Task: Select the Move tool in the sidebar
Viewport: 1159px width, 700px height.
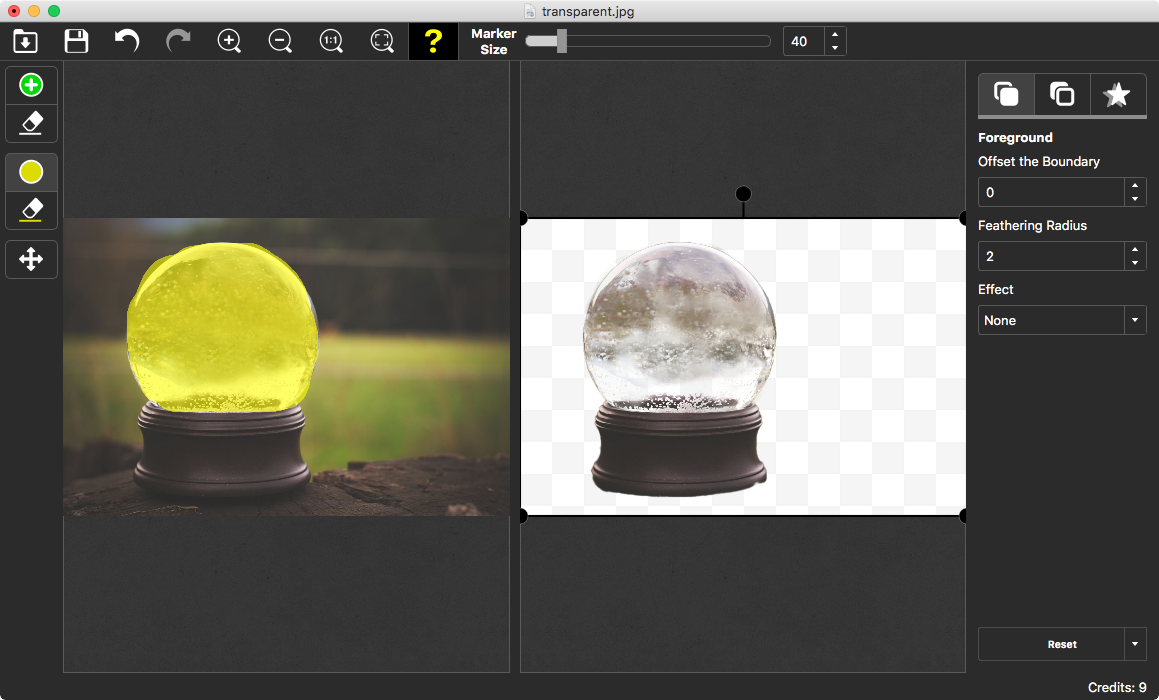Action: coord(31,259)
